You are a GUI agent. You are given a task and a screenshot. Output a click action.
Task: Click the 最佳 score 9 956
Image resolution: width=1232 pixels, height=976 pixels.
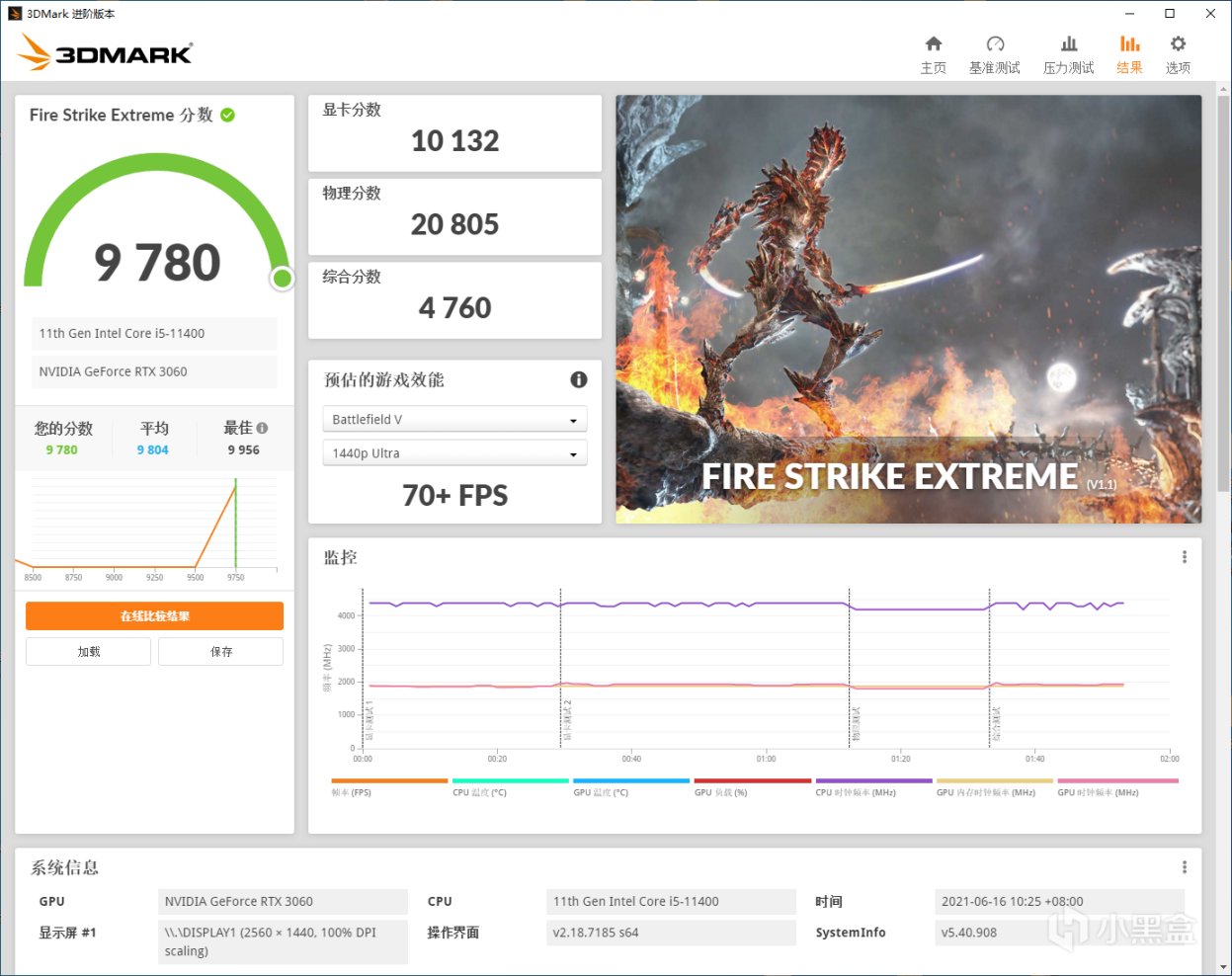coord(243,449)
